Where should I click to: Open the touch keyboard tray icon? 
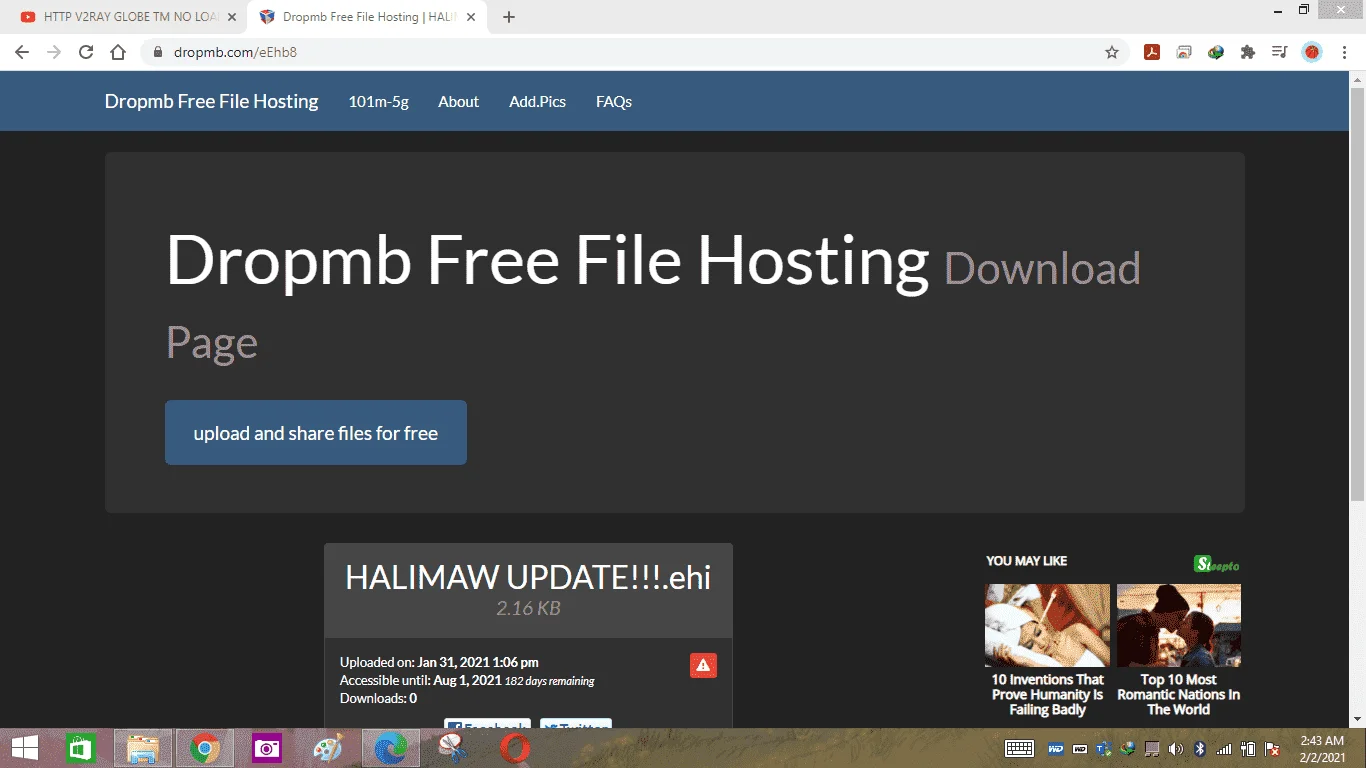point(1019,748)
